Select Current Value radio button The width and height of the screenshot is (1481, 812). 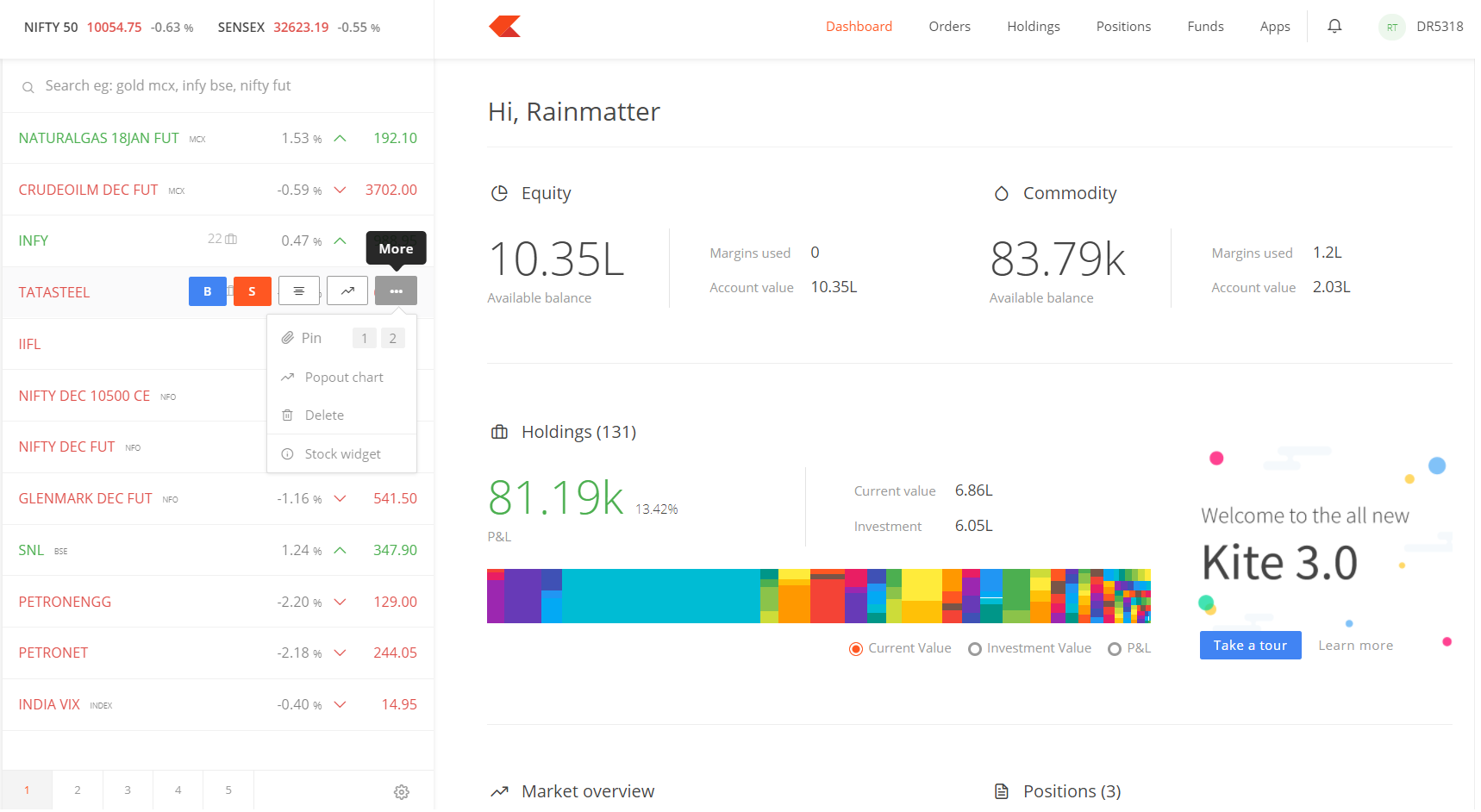click(858, 651)
